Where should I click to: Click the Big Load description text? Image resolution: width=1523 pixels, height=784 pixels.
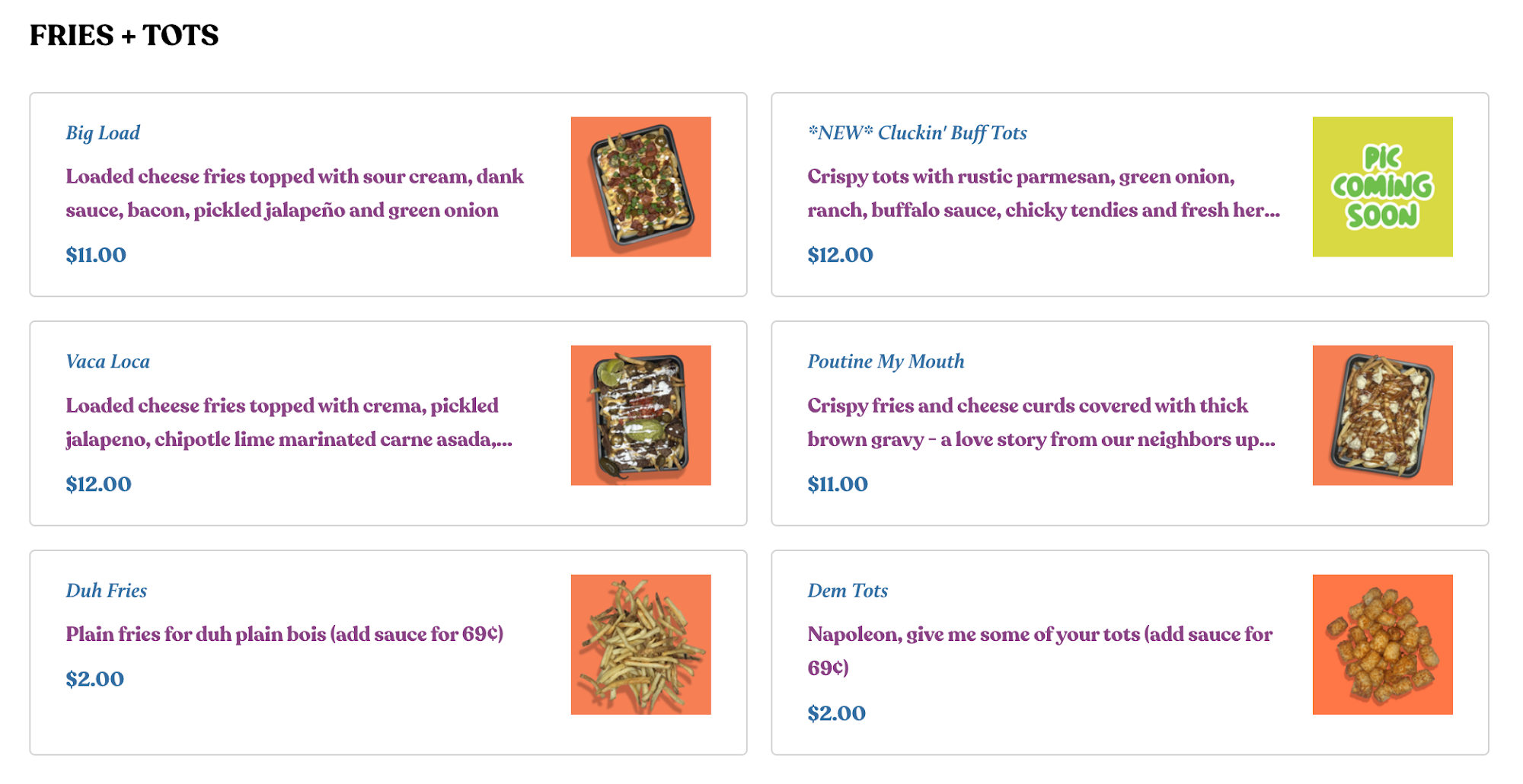(x=294, y=193)
